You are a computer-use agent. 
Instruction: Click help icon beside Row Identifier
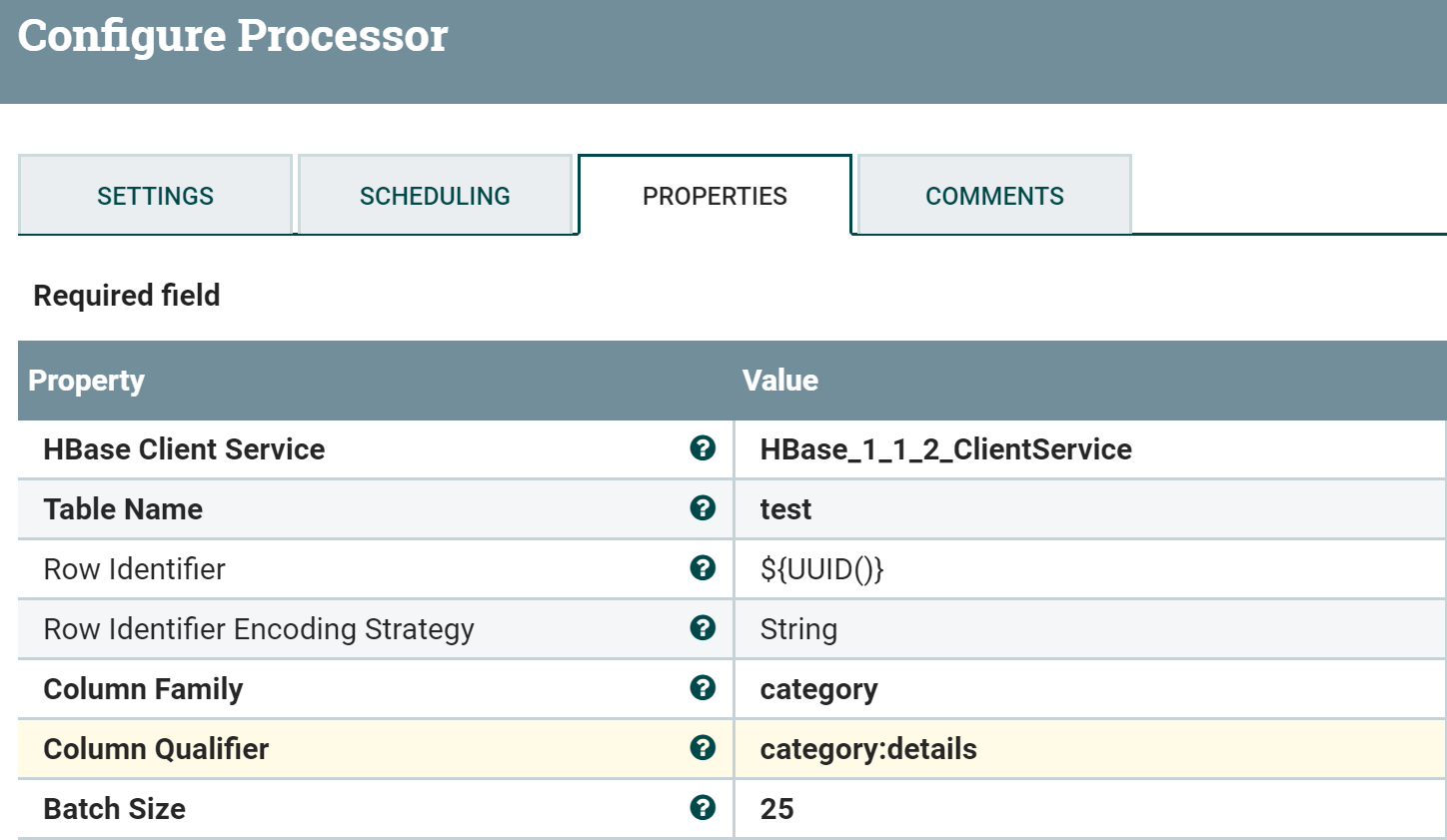pyautogui.click(x=703, y=568)
